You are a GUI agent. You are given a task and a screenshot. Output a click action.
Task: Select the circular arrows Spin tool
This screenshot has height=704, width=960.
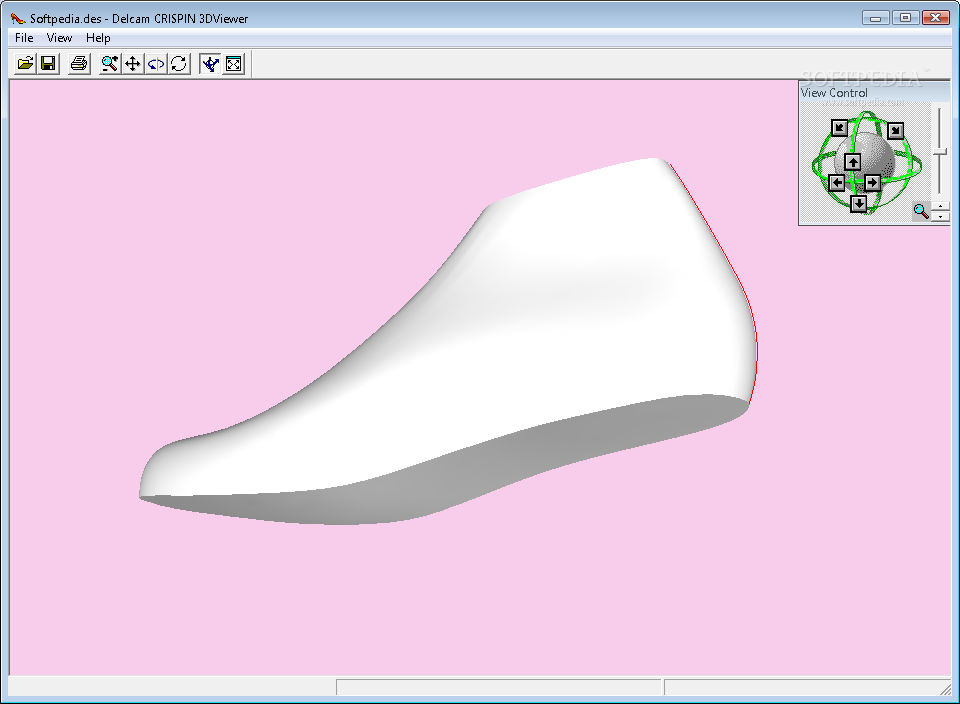tap(179, 64)
